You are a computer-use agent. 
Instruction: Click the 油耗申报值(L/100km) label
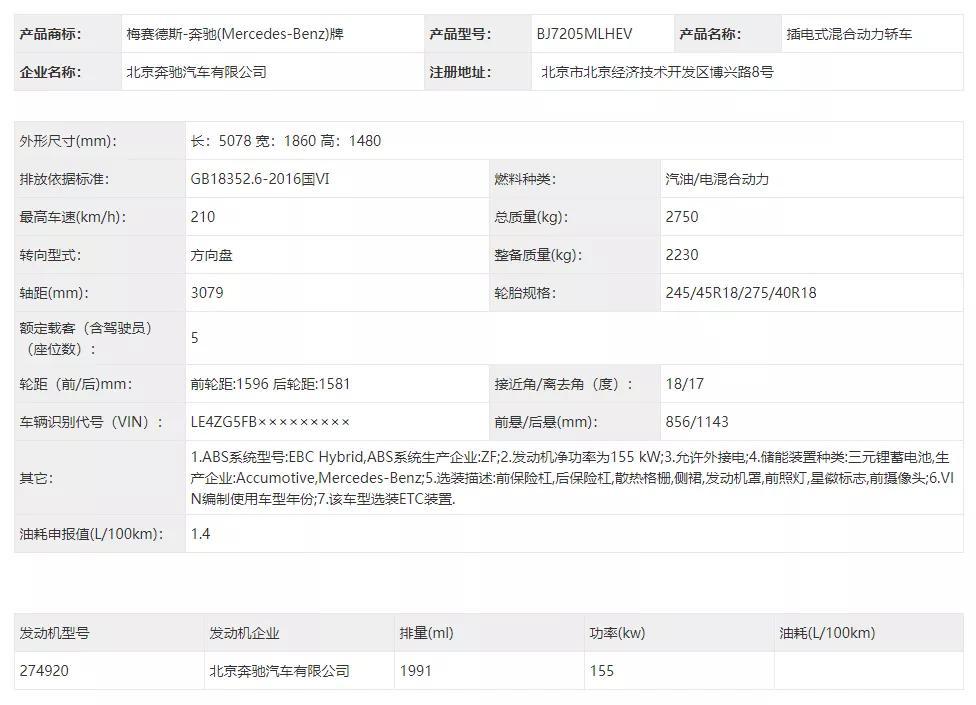click(92, 534)
